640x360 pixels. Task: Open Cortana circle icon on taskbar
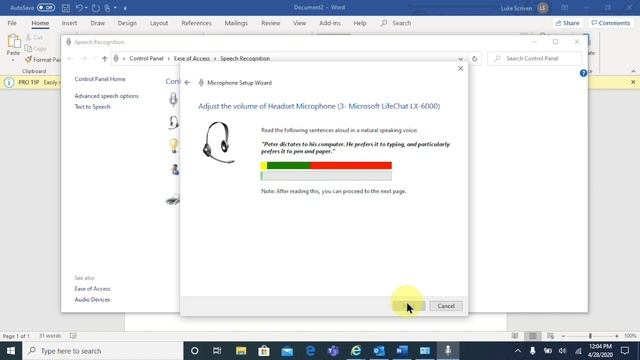[195, 351]
